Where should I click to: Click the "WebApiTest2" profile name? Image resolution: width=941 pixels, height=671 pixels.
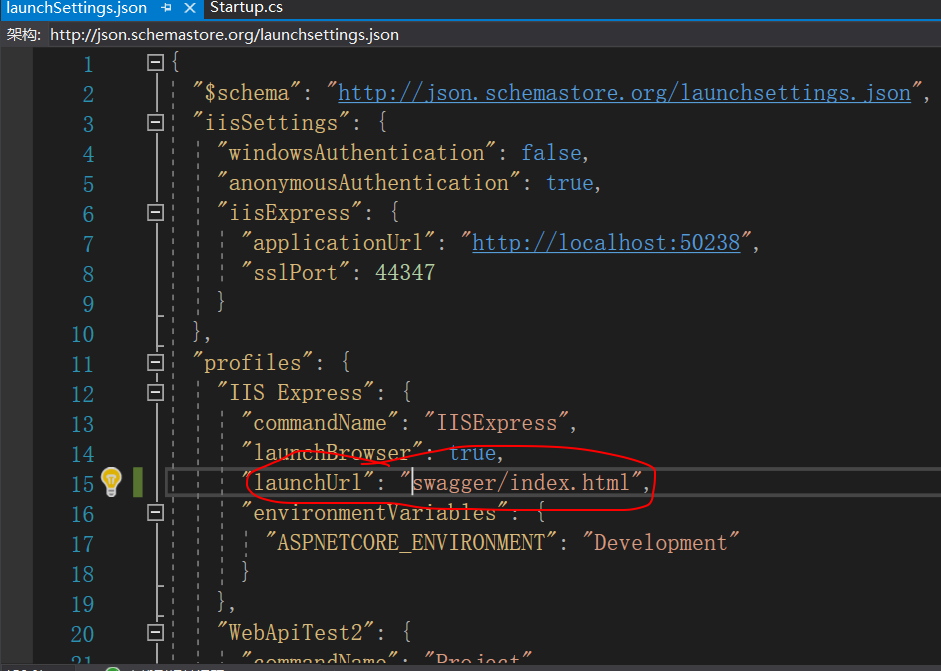click(295, 633)
